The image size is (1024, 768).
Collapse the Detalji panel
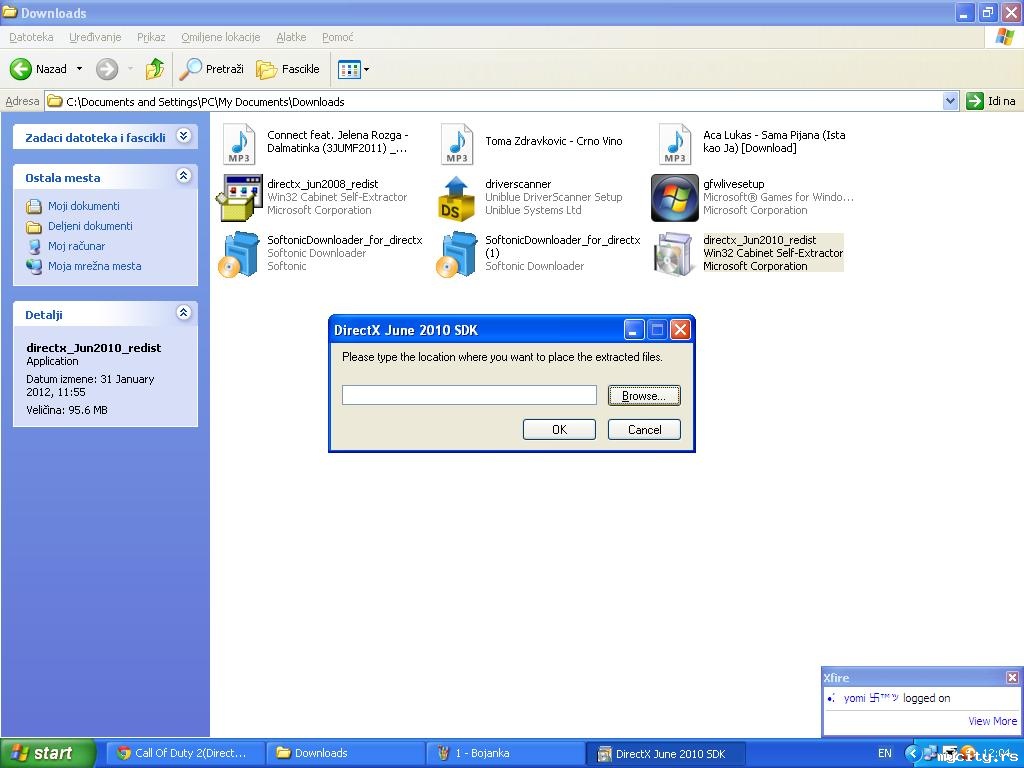click(184, 313)
